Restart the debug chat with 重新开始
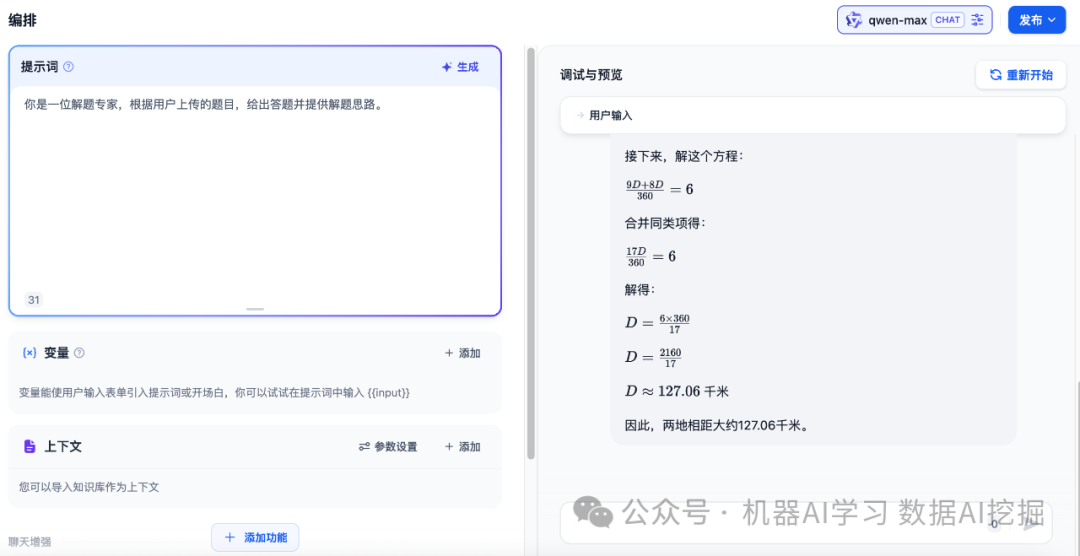The image size is (1080, 556). point(1021,75)
